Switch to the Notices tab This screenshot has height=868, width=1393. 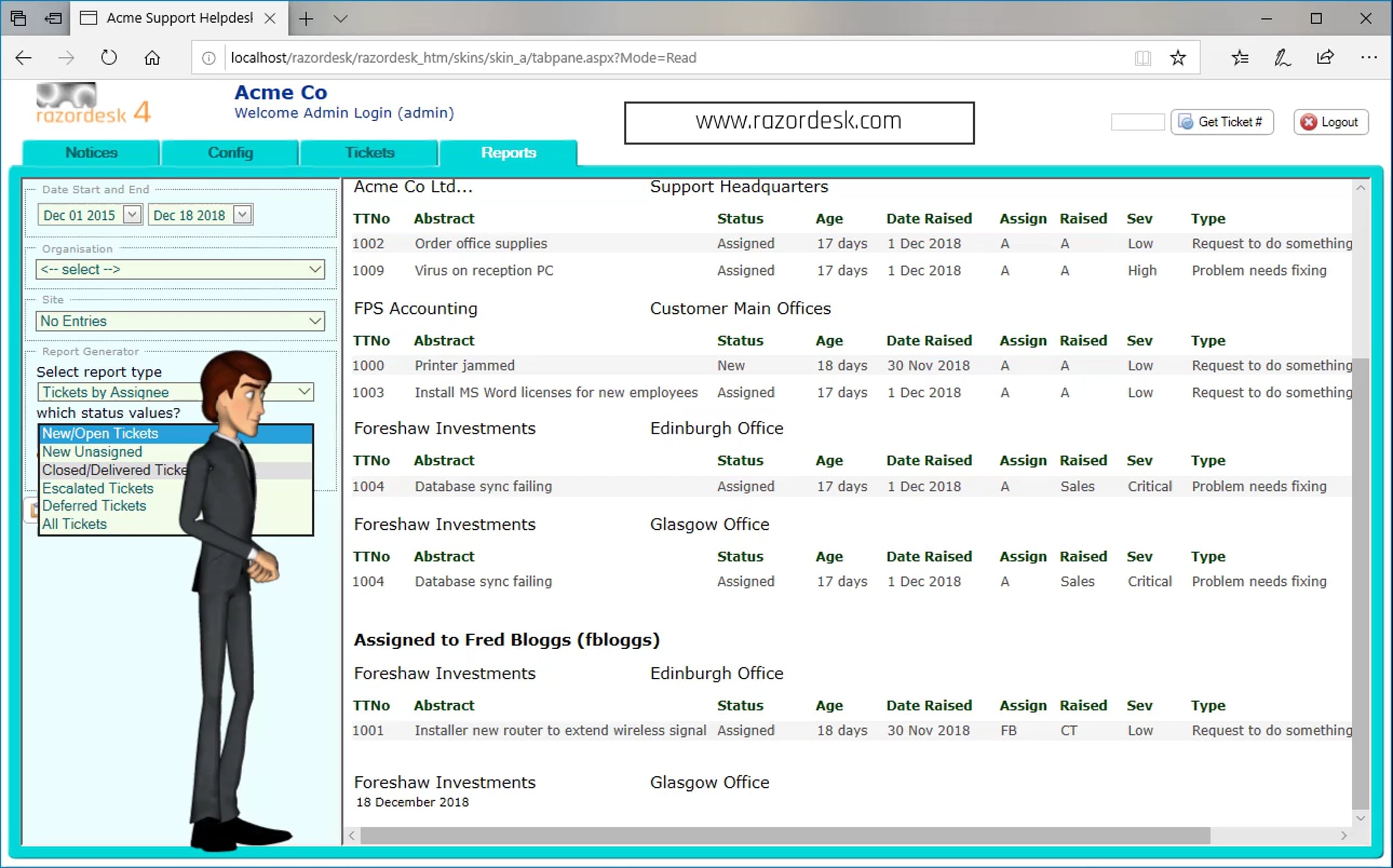[91, 153]
